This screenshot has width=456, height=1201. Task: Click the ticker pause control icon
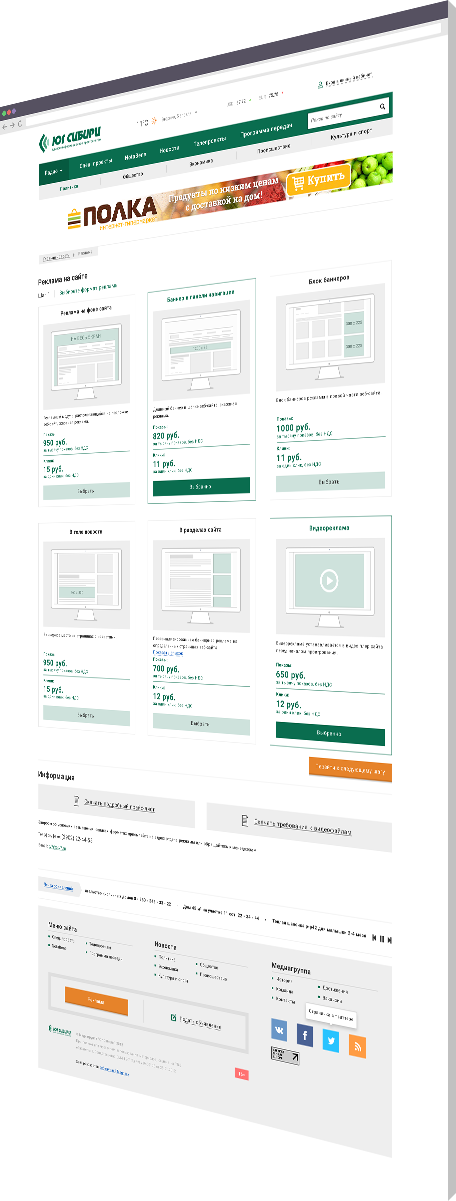point(384,939)
